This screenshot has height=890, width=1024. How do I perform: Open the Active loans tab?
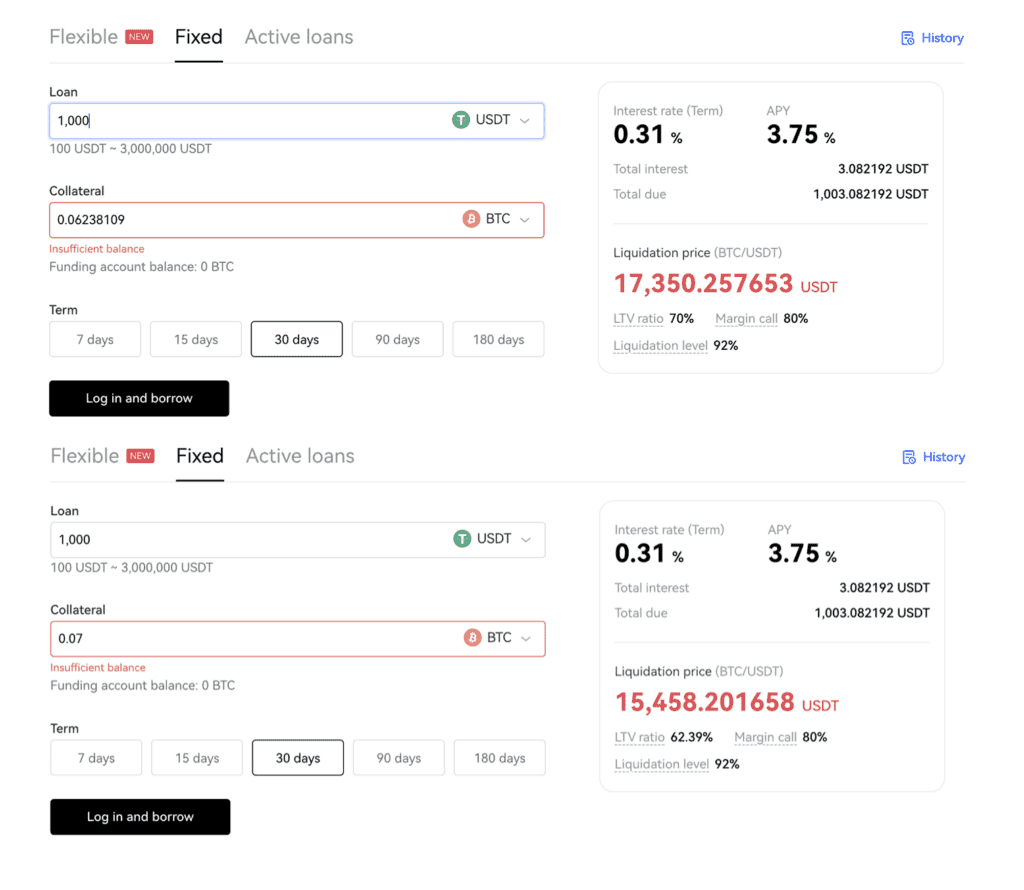(x=298, y=36)
